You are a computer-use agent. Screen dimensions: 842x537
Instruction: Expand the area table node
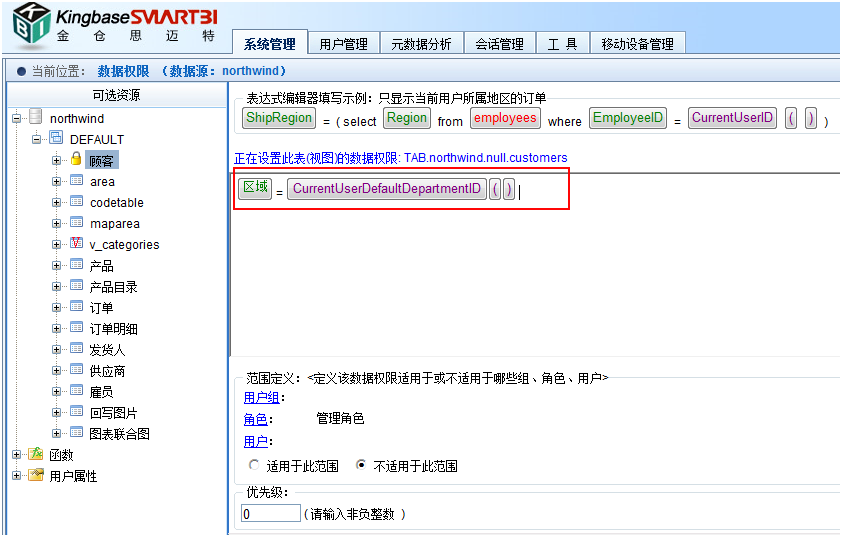56,181
